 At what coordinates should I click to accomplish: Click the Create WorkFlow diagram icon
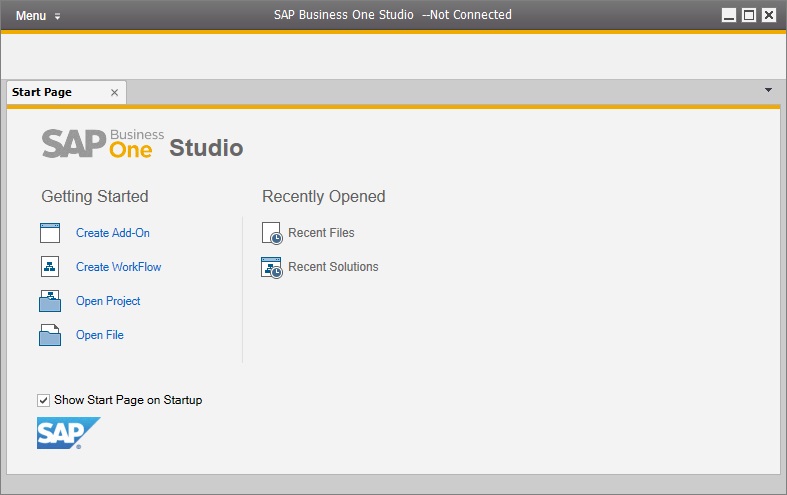point(50,267)
